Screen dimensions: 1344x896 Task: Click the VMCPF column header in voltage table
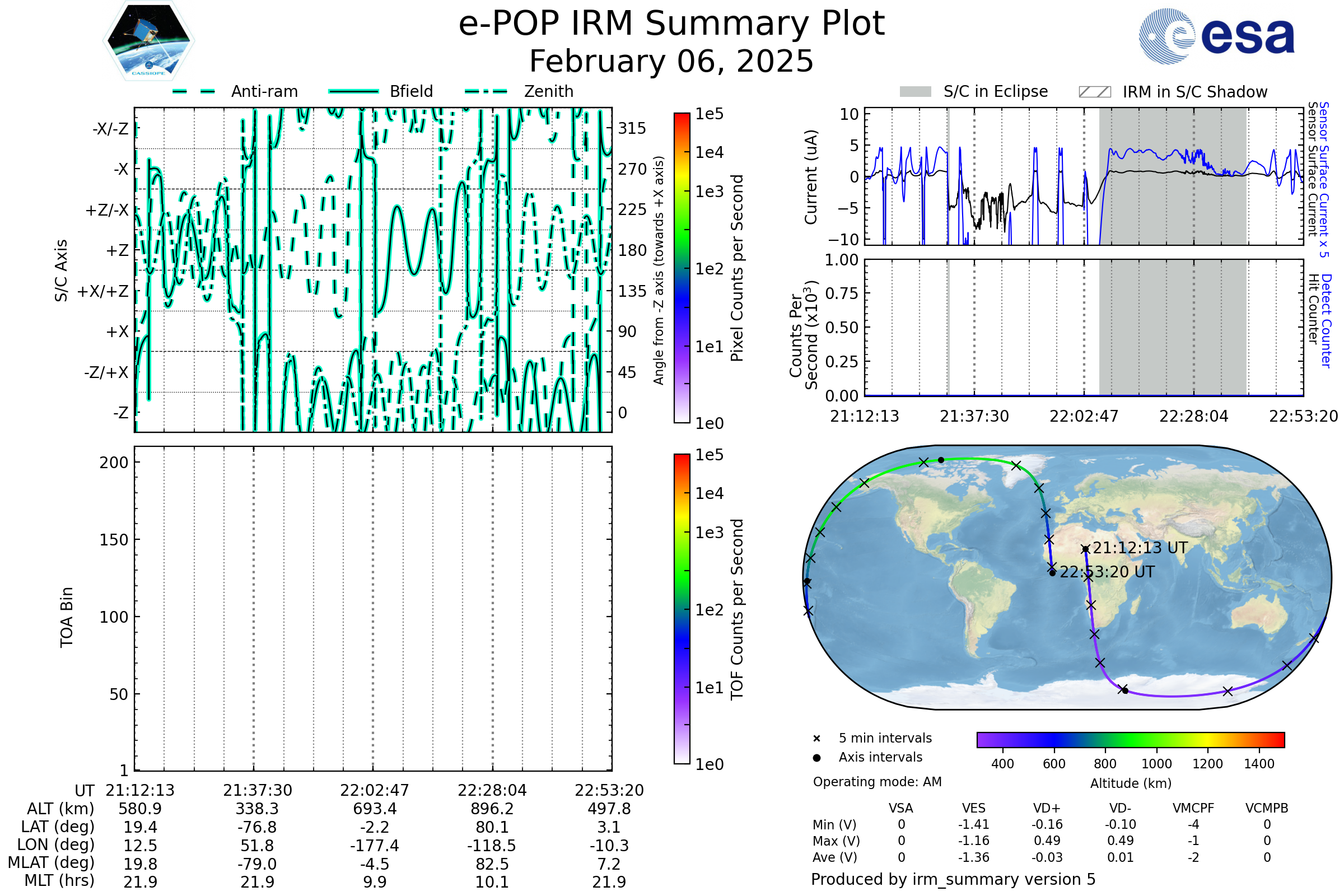tap(1193, 809)
